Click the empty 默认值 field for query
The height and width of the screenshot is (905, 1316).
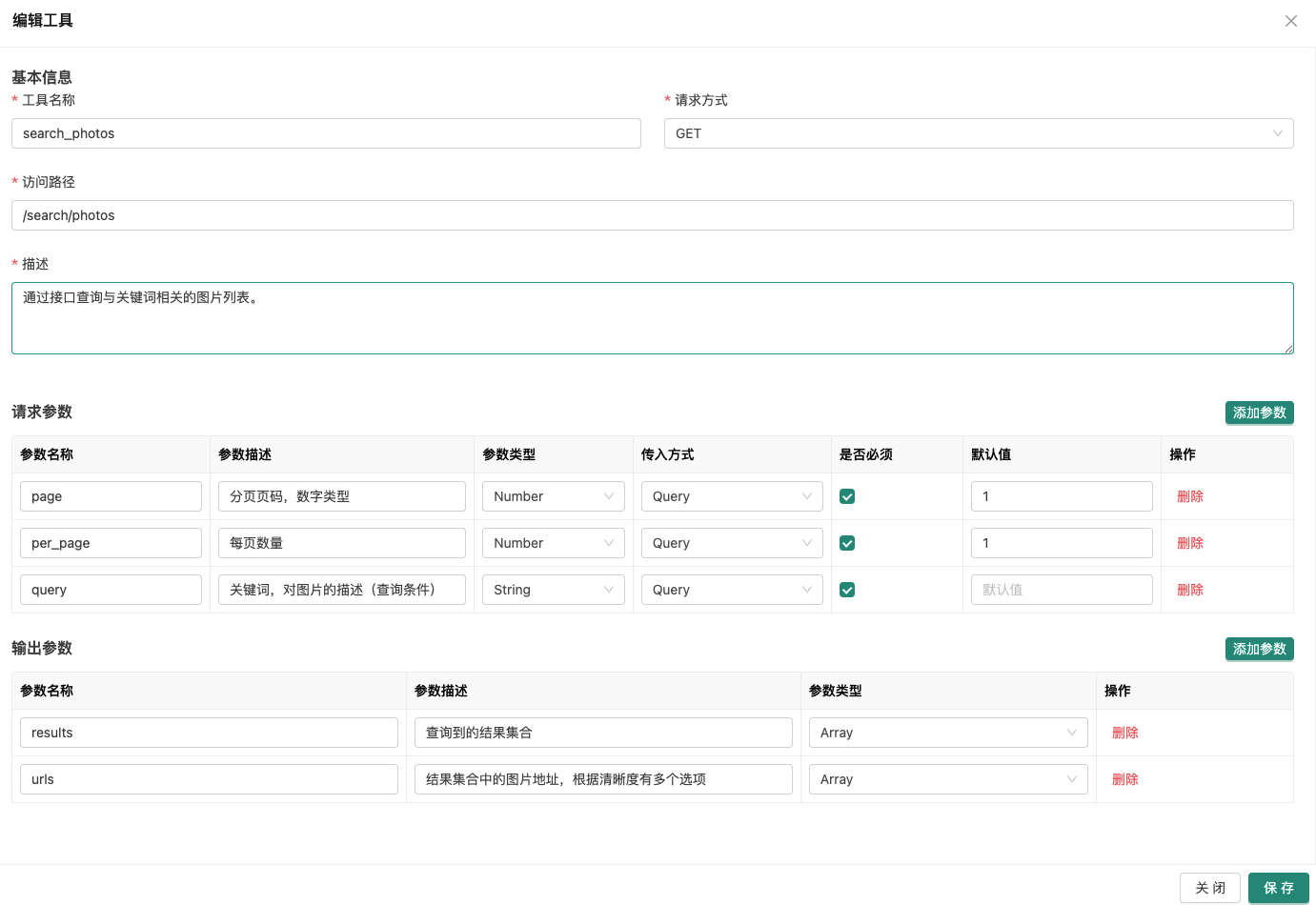(x=1061, y=590)
